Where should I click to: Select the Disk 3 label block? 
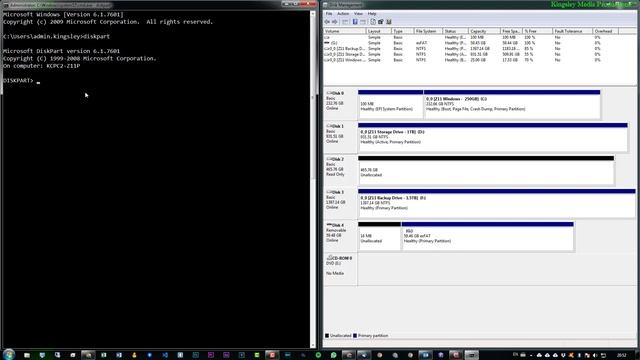(x=340, y=203)
